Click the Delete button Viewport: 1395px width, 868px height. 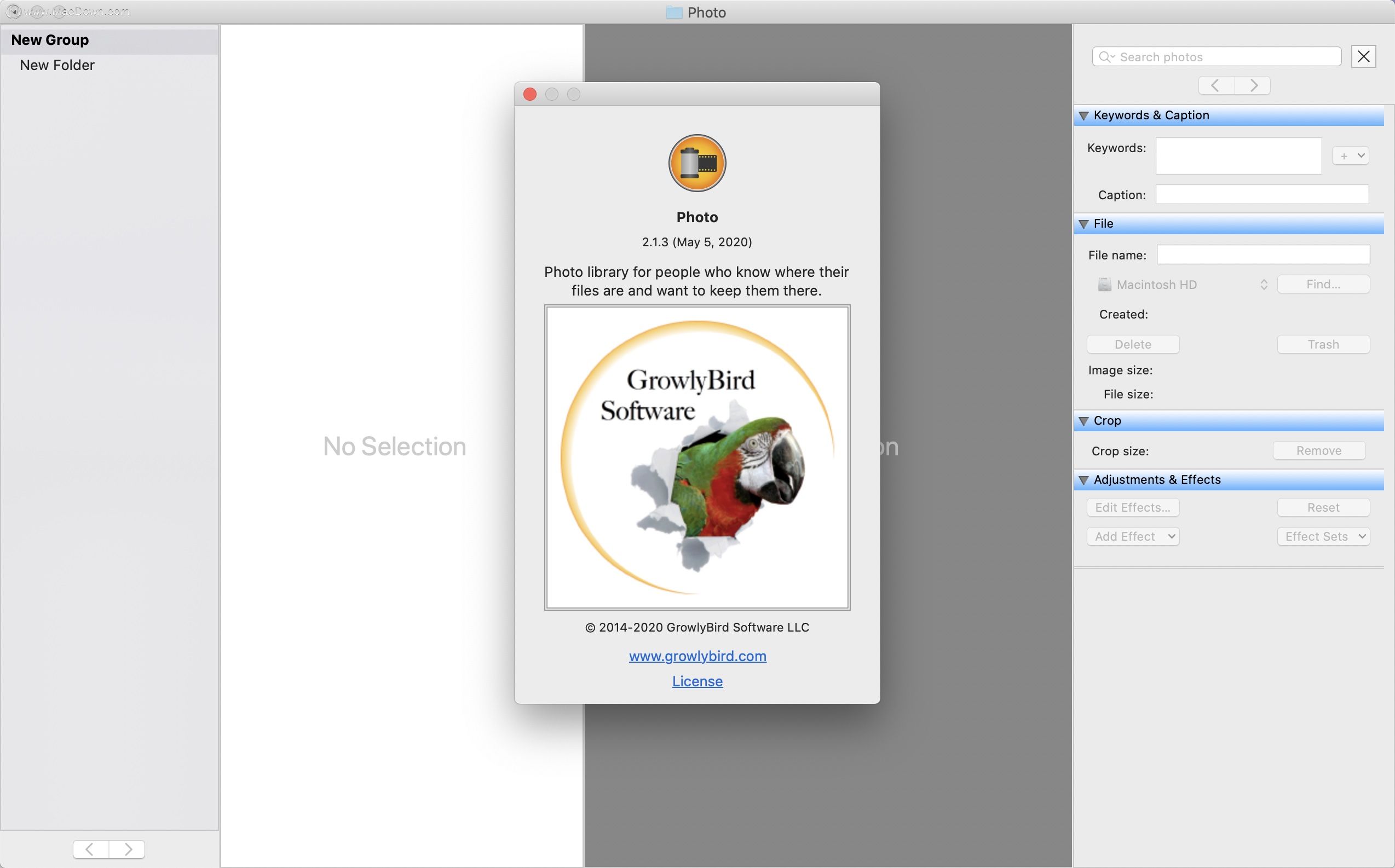[x=1133, y=344]
